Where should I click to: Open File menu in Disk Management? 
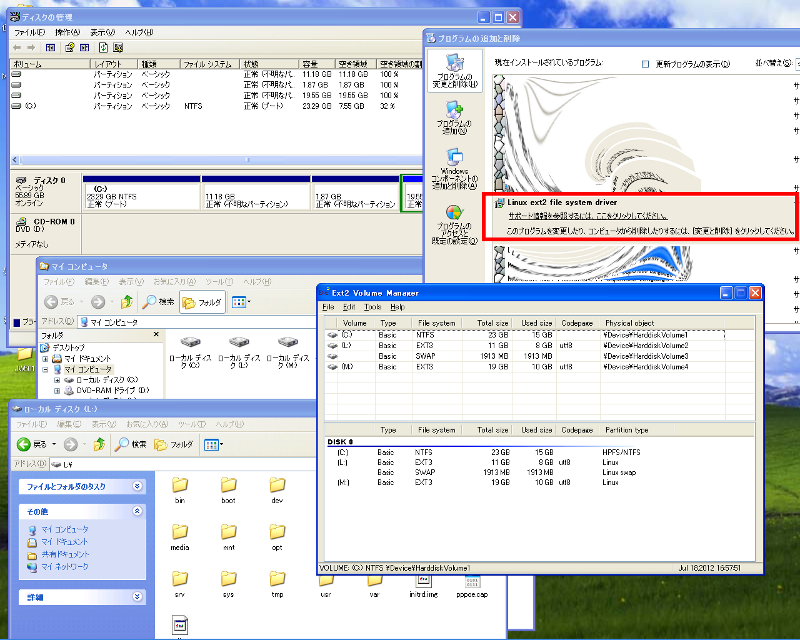coord(29,32)
